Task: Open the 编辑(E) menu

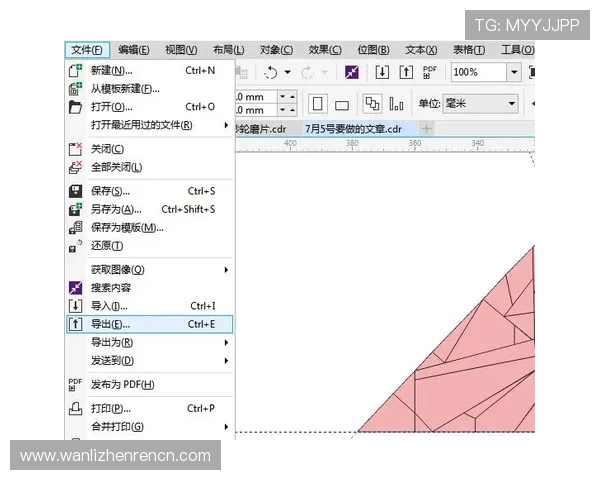Action: coord(134,50)
